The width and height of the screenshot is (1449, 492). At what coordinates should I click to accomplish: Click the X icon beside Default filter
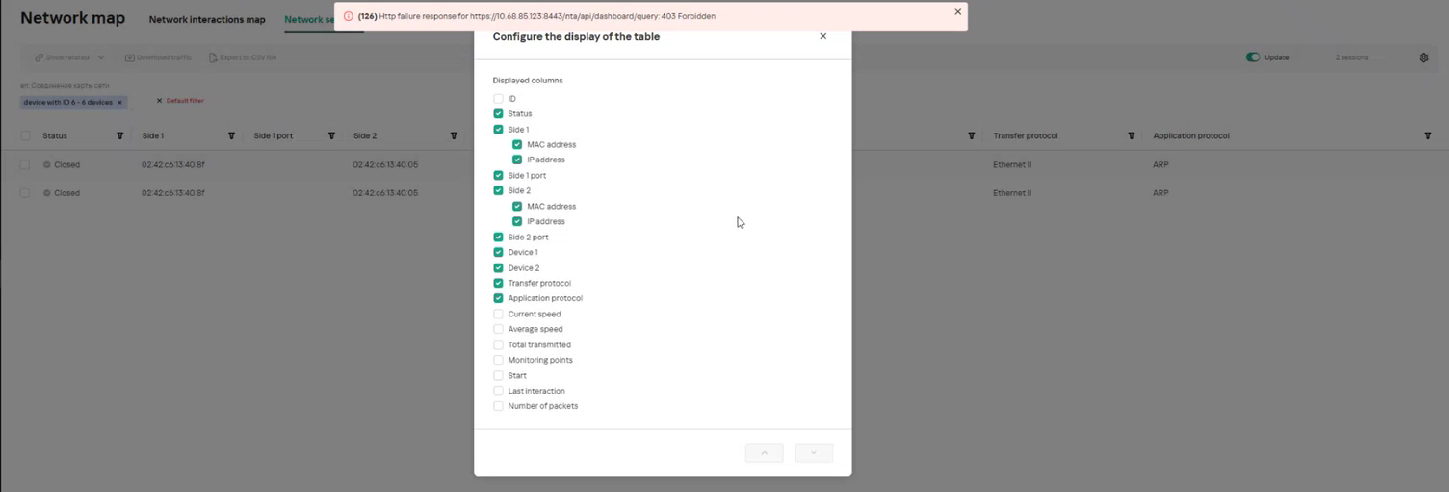[x=159, y=101]
